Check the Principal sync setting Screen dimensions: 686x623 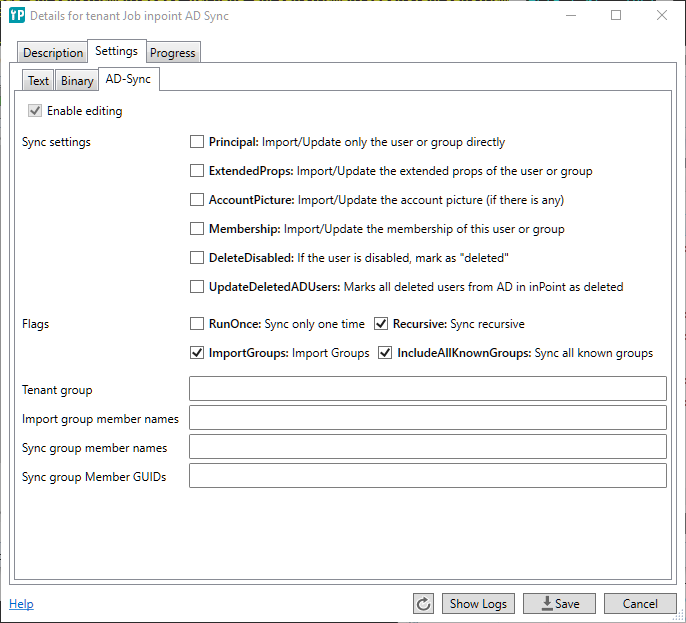click(197, 142)
